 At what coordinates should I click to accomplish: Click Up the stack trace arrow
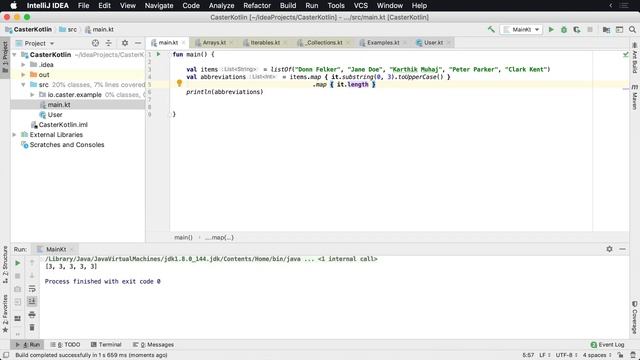coord(32,263)
